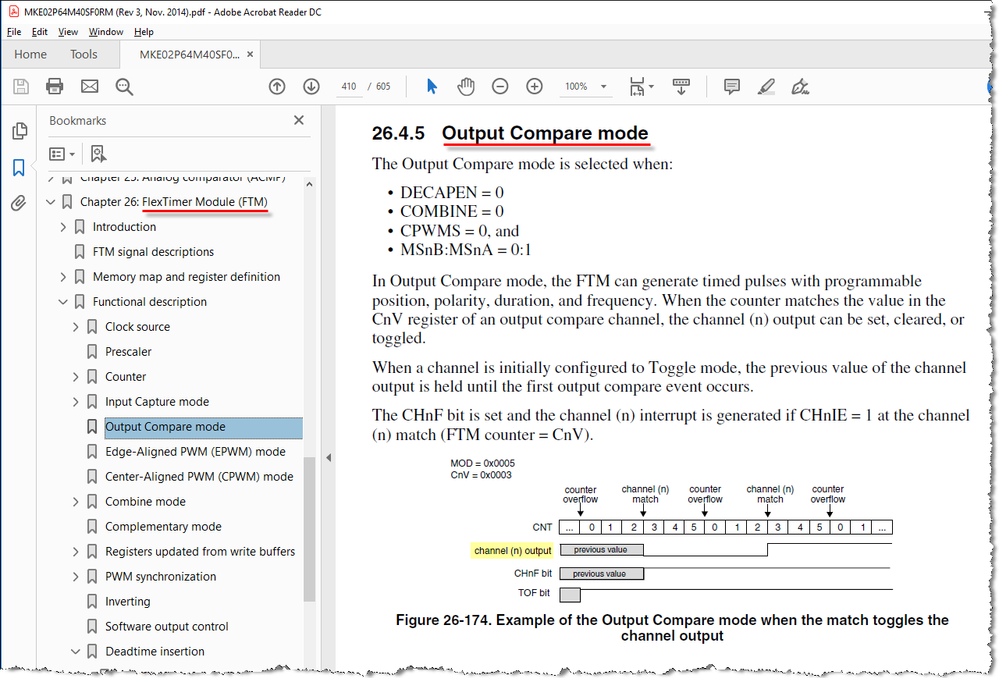Open the fit page options icon
The height and width of the screenshot is (678, 999).
[x=641, y=87]
